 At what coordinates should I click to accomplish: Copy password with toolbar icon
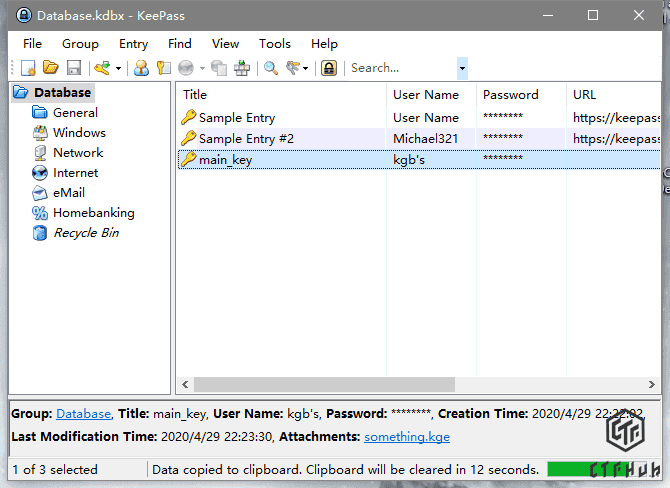click(x=163, y=68)
